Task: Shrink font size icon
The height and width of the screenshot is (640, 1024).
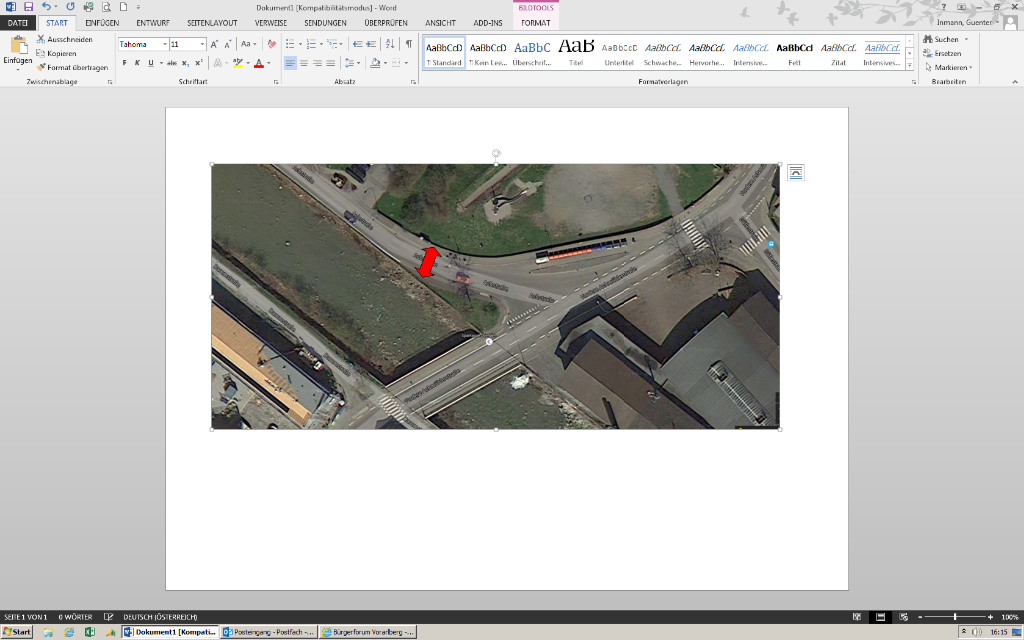Action: [x=227, y=44]
